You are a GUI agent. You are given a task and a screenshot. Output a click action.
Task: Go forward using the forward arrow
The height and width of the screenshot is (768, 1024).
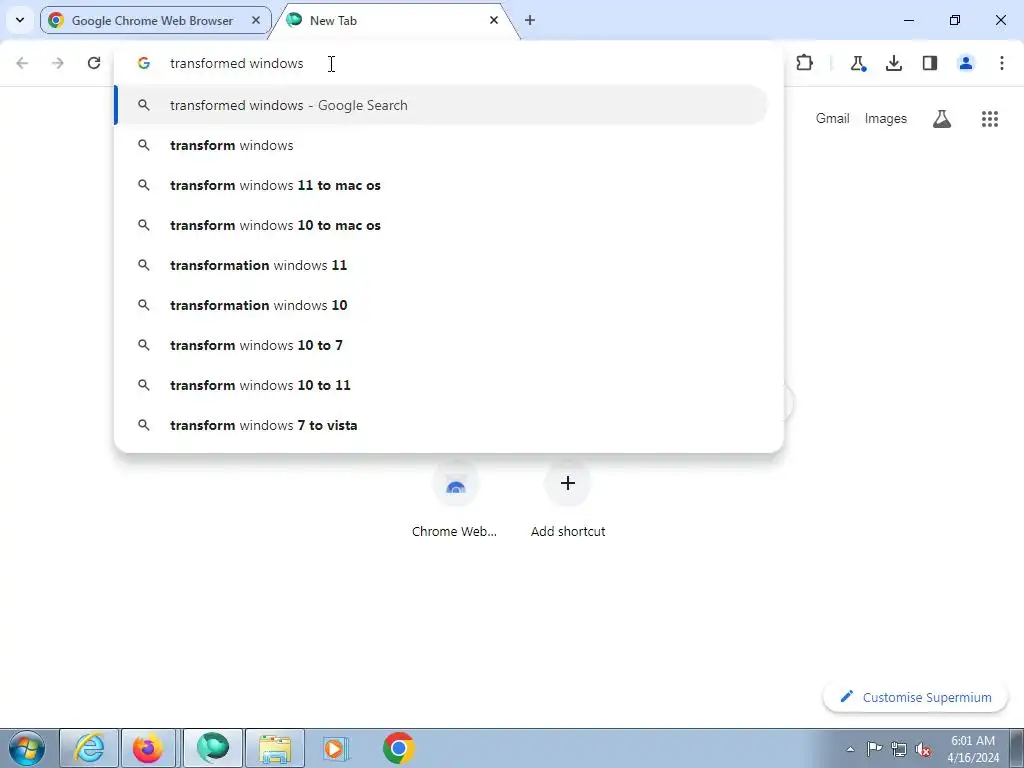(58, 63)
